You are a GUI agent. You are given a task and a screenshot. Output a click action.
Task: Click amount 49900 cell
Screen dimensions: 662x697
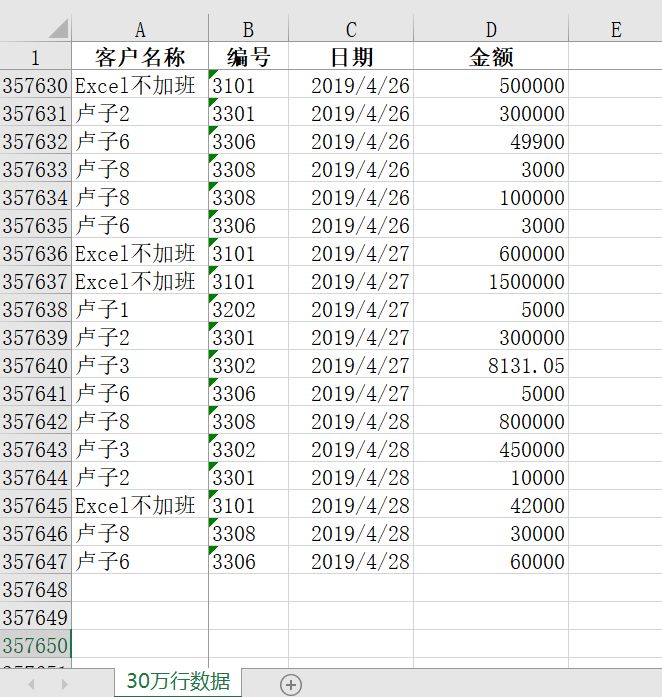[x=491, y=140]
